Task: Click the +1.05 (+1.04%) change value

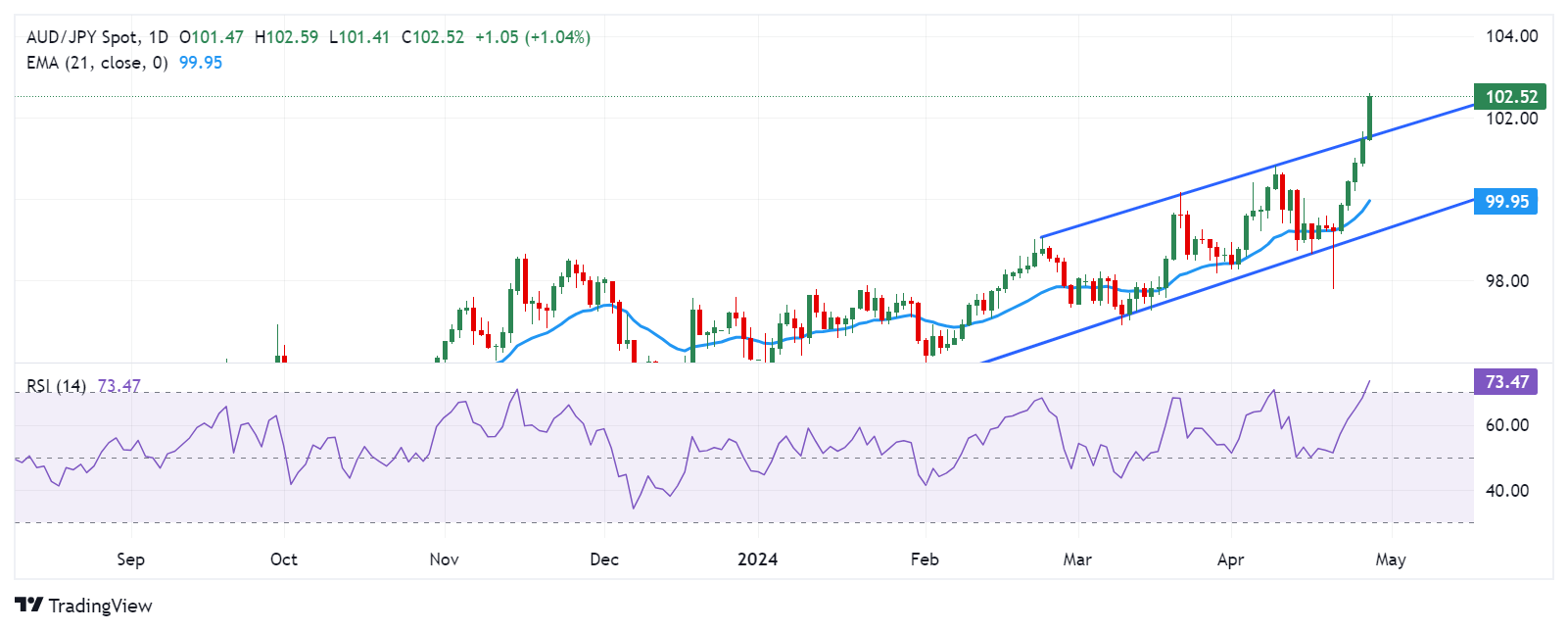Action: tap(532, 37)
